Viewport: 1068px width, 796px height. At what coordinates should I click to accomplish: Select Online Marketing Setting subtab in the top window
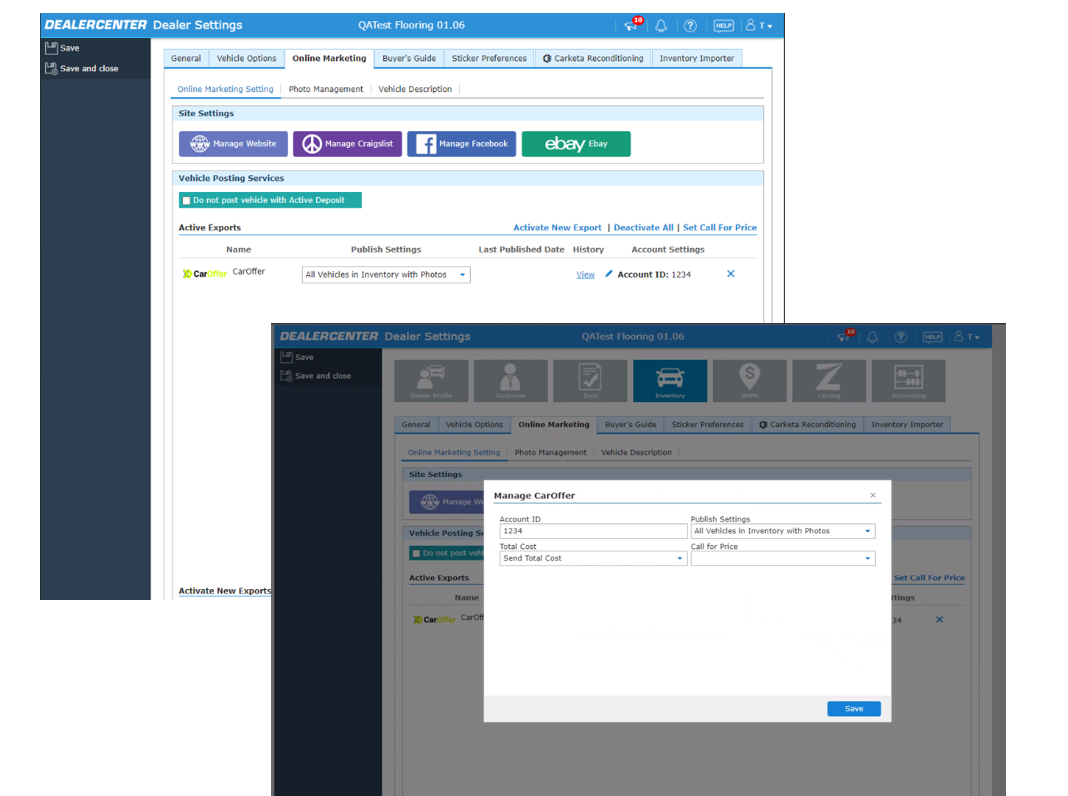coord(225,89)
